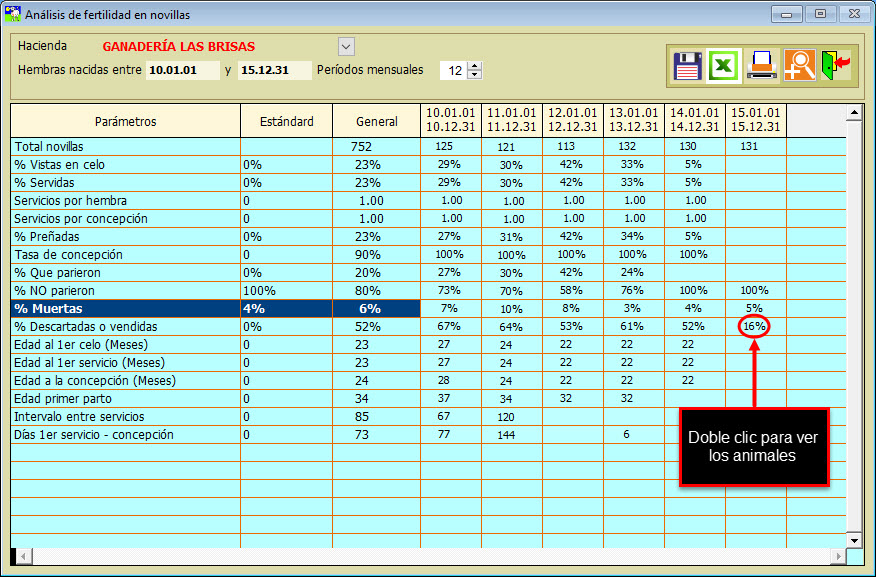This screenshot has width=876, height=577.
Task: Increase the Períodos mensuales value
Action: [475, 66]
